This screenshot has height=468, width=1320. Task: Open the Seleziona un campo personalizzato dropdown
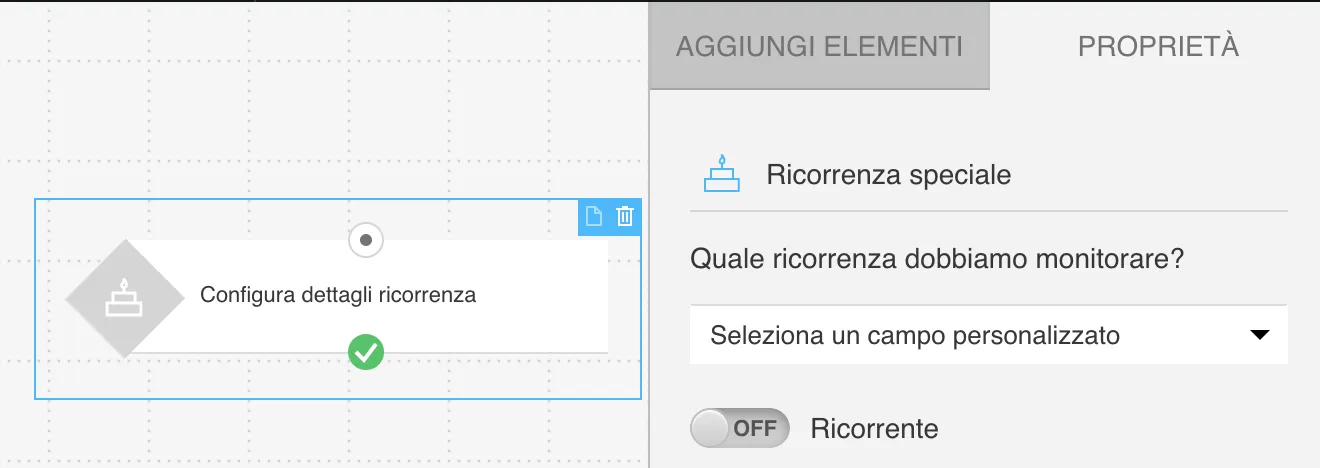pos(989,335)
